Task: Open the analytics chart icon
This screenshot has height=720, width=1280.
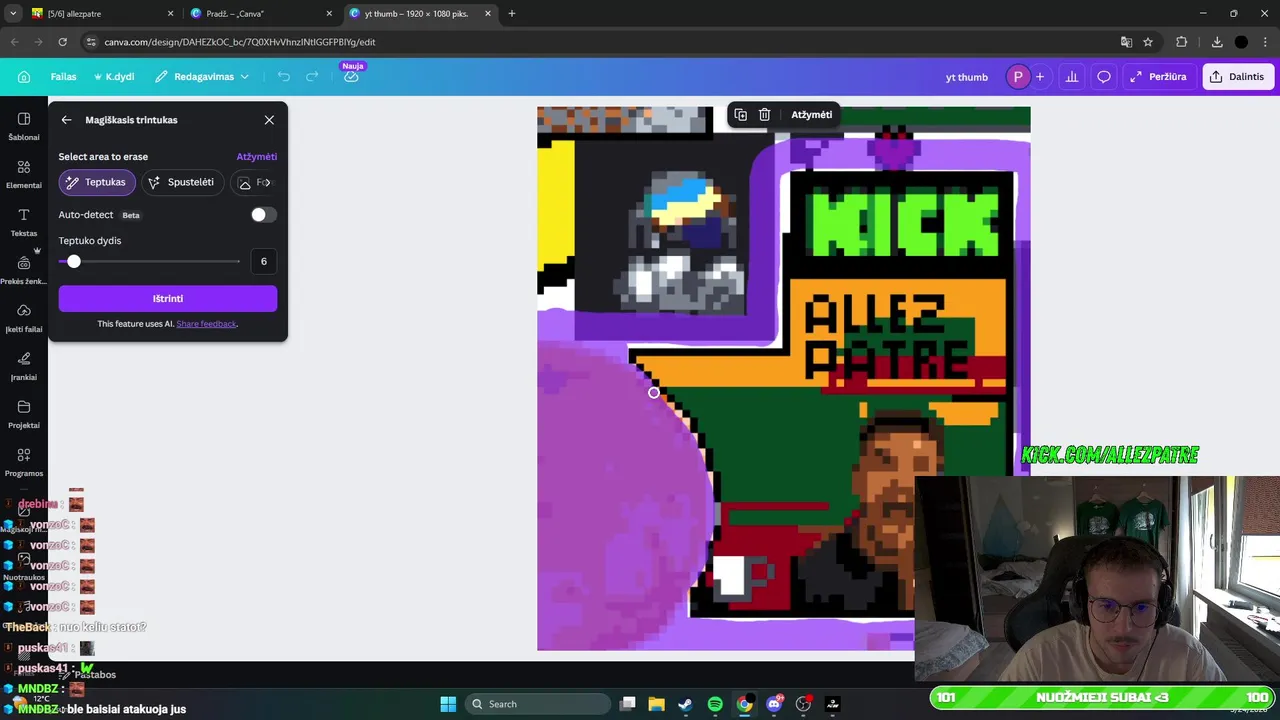Action: coord(1072,77)
